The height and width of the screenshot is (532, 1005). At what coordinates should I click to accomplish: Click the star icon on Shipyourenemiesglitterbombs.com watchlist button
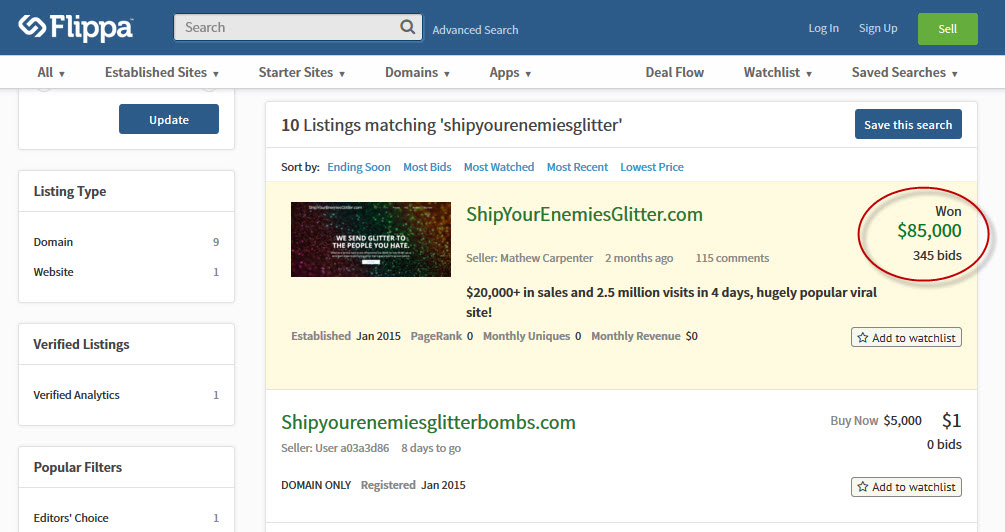click(x=863, y=486)
